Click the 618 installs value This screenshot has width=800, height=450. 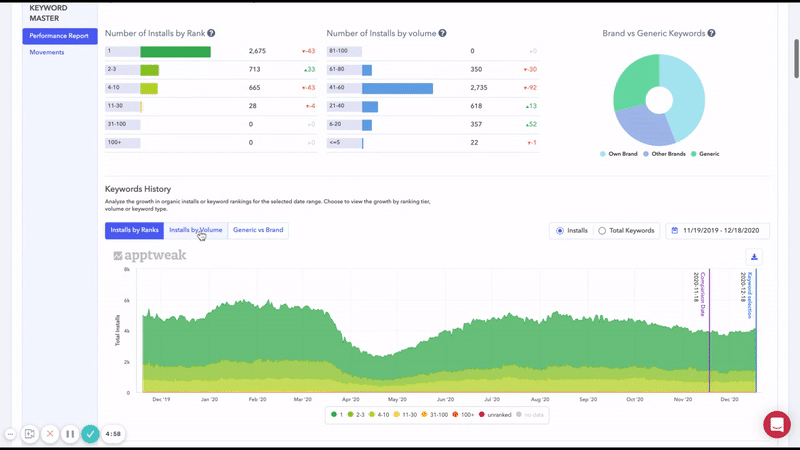[x=476, y=106]
